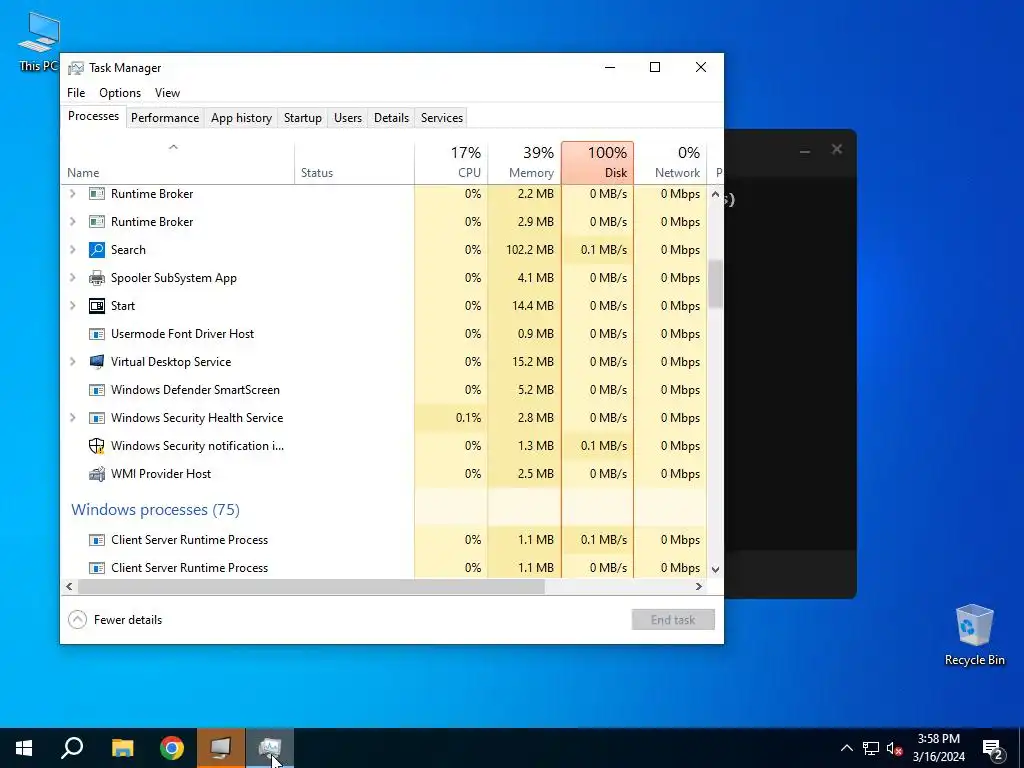Open taskbar search magnifier
Viewport: 1024px width, 768px height.
72,748
